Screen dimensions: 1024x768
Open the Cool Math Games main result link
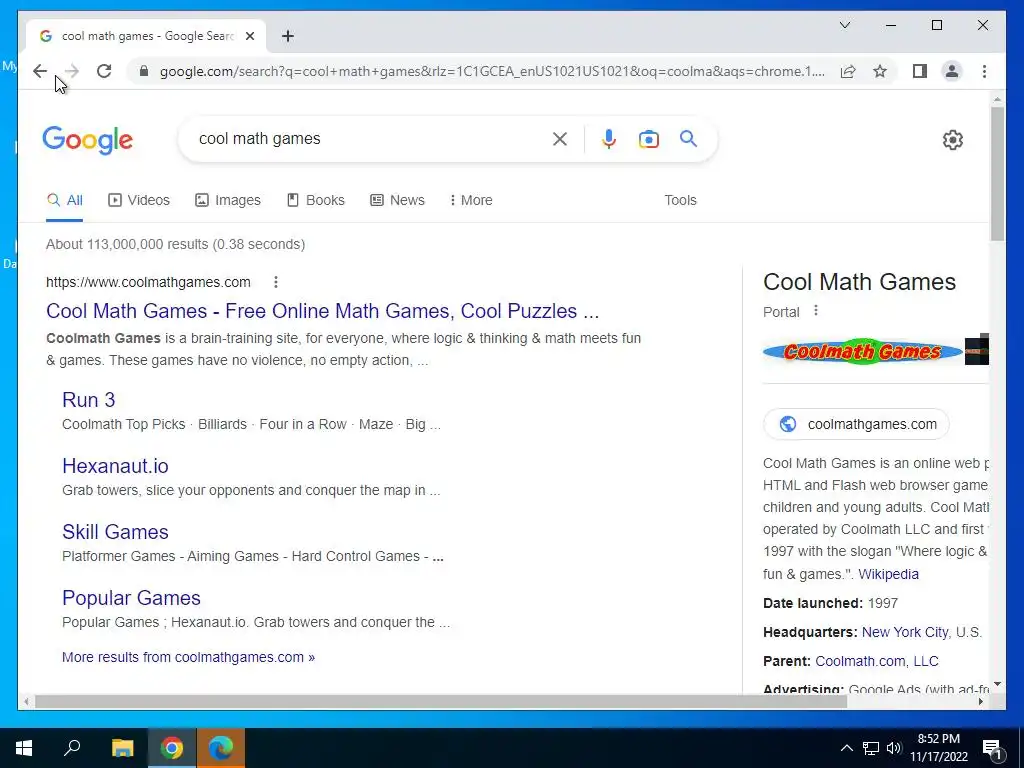pos(323,311)
